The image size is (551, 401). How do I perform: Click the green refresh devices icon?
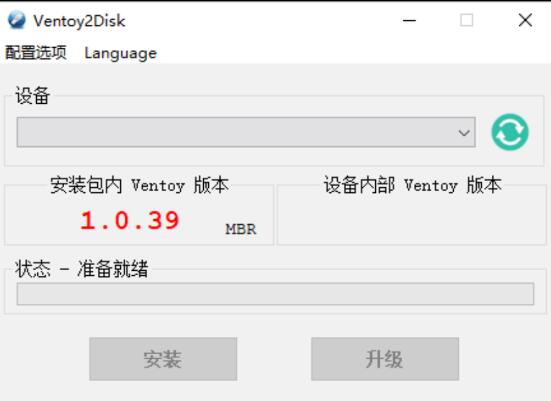[x=510, y=132]
